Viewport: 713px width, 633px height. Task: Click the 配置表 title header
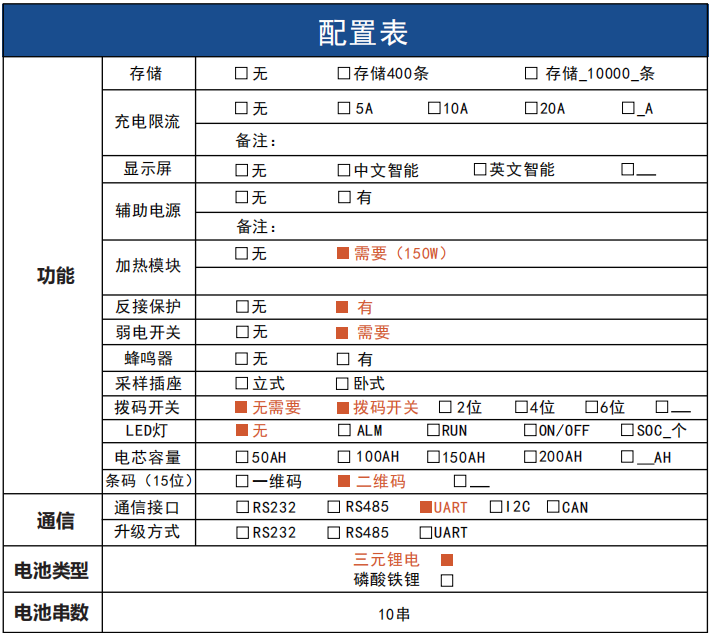[x=356, y=32]
